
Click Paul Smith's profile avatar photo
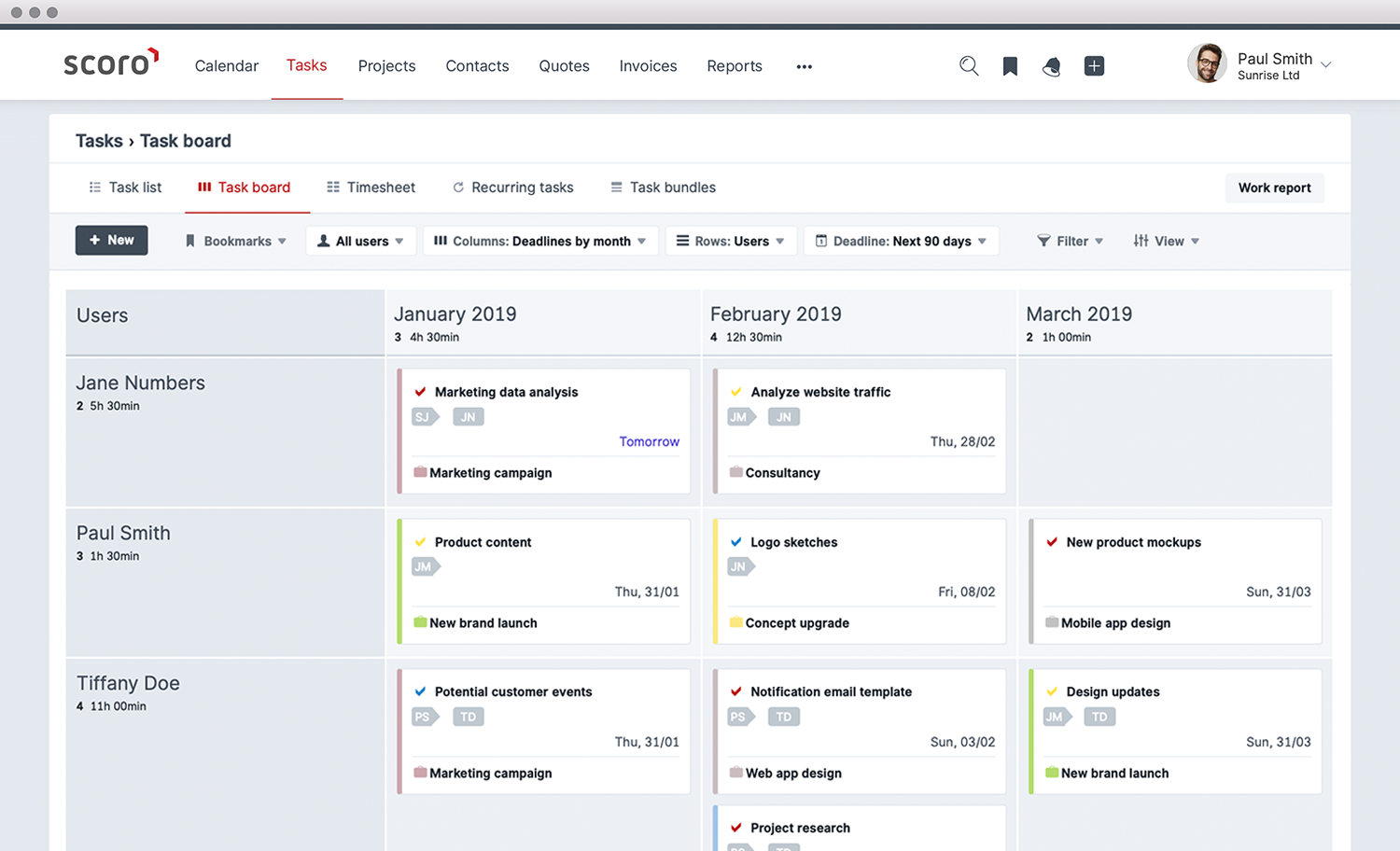tap(1207, 63)
